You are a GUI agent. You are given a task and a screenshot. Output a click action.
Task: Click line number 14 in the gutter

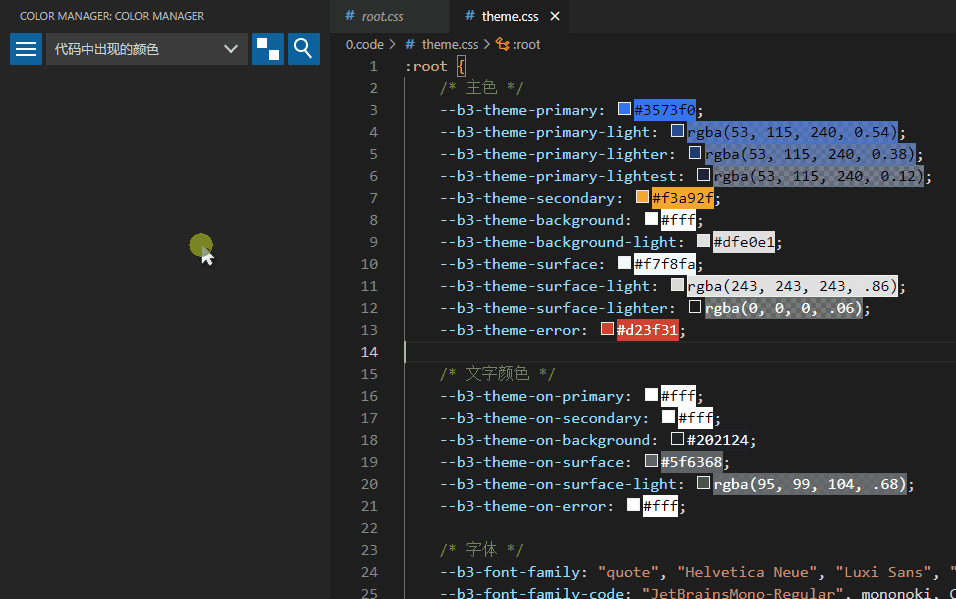[x=369, y=352]
